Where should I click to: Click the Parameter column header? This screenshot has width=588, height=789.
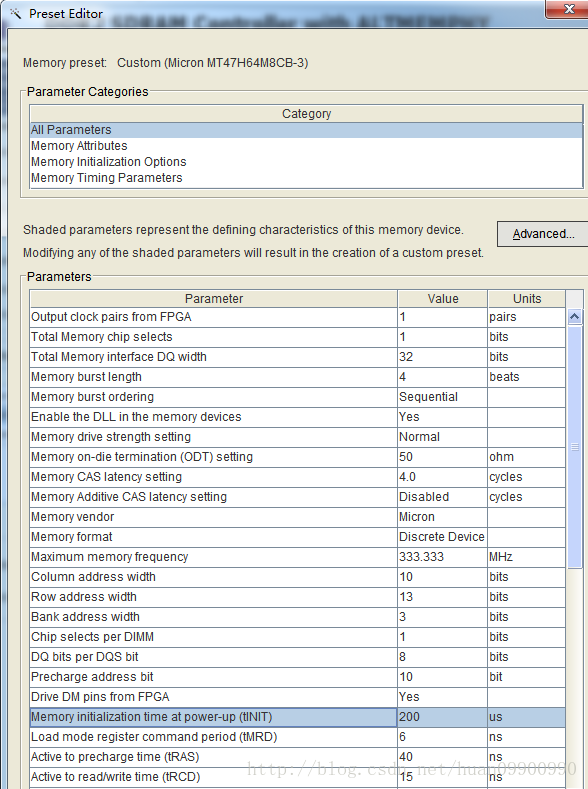point(214,299)
